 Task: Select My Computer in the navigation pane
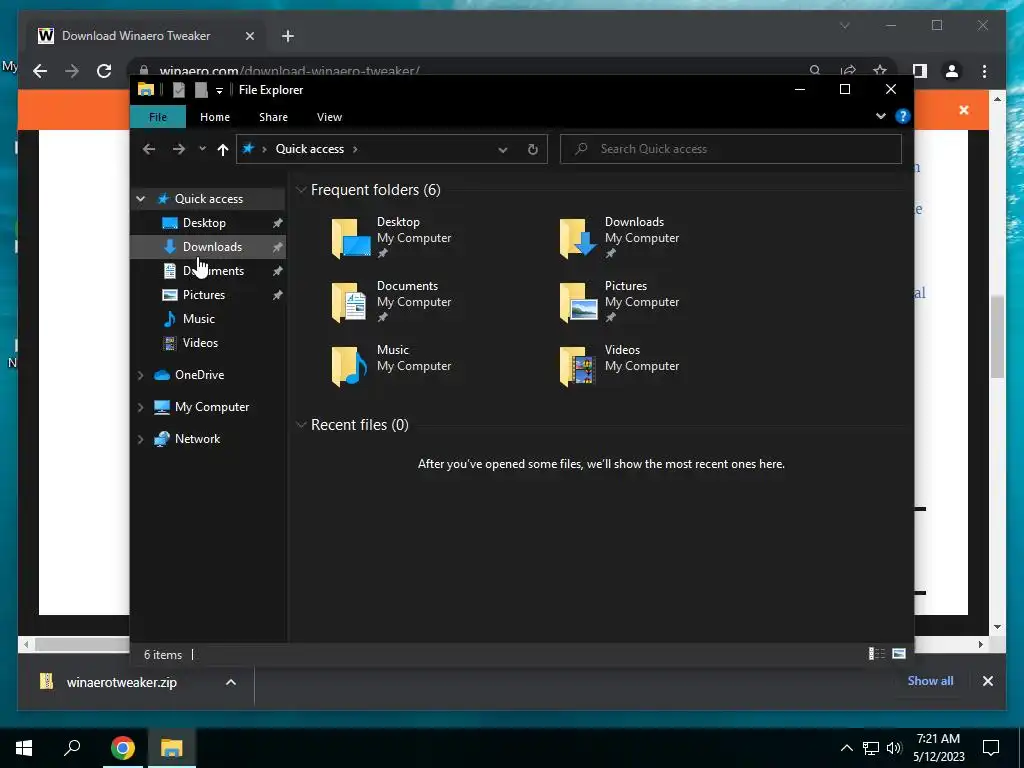[212, 407]
